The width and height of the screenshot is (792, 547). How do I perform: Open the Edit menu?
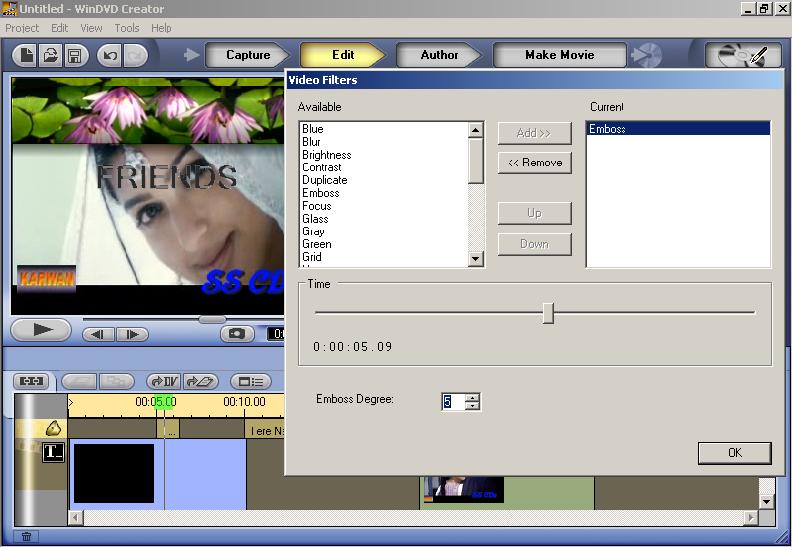pos(60,28)
